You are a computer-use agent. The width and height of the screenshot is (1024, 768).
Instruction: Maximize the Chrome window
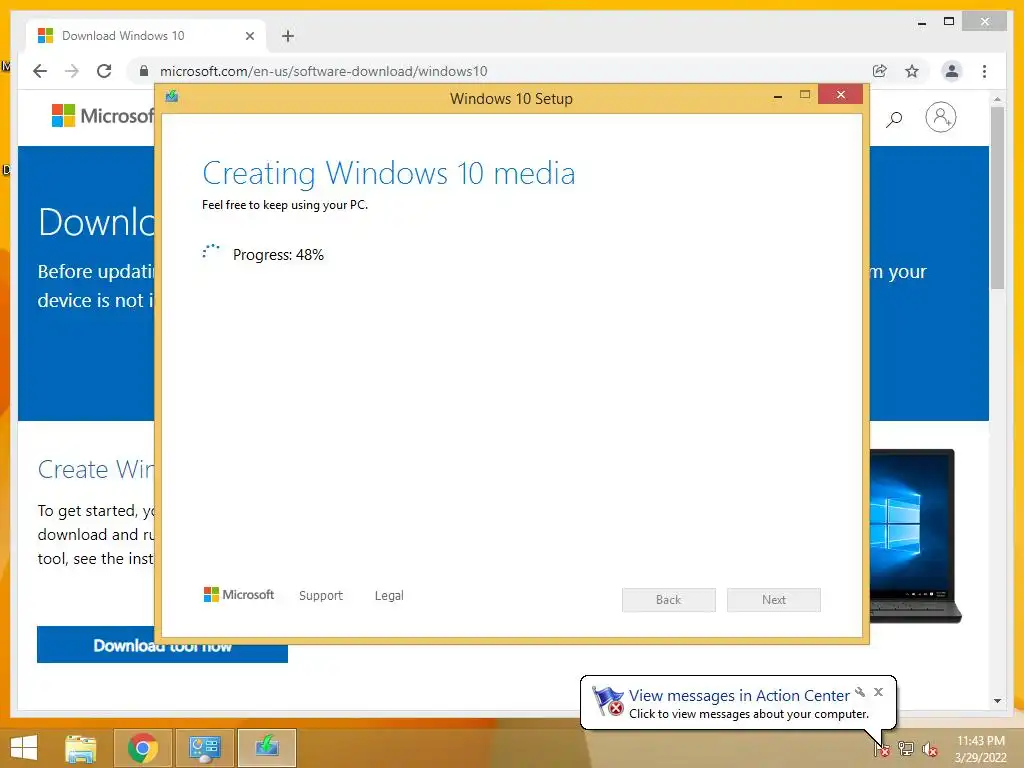tap(949, 22)
